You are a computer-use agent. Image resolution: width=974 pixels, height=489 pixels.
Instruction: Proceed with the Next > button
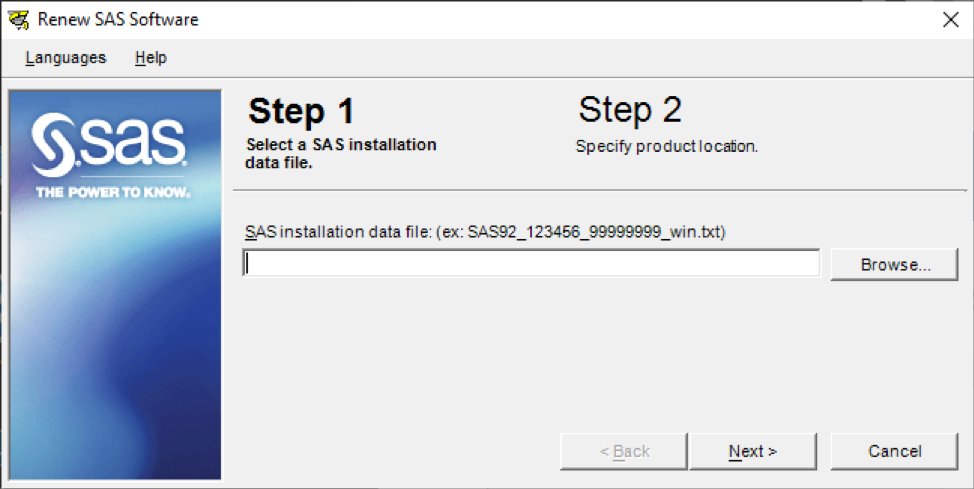tap(753, 451)
